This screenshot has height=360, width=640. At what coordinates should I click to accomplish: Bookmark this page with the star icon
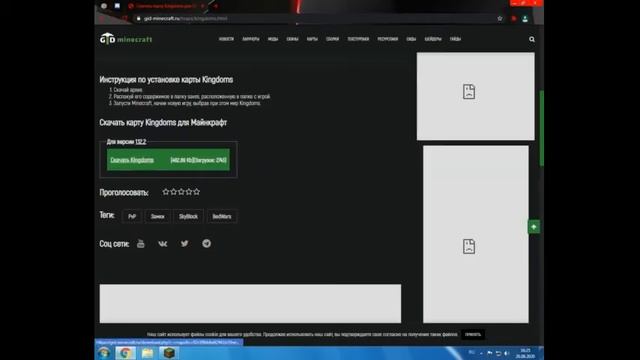coord(500,18)
